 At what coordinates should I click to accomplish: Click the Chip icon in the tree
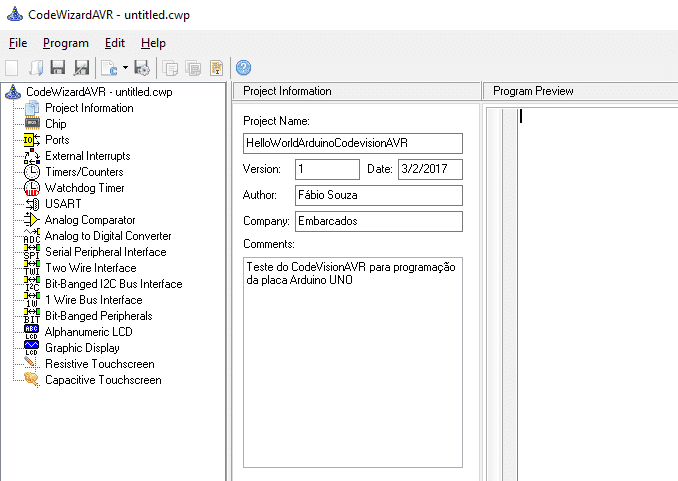click(x=32, y=124)
